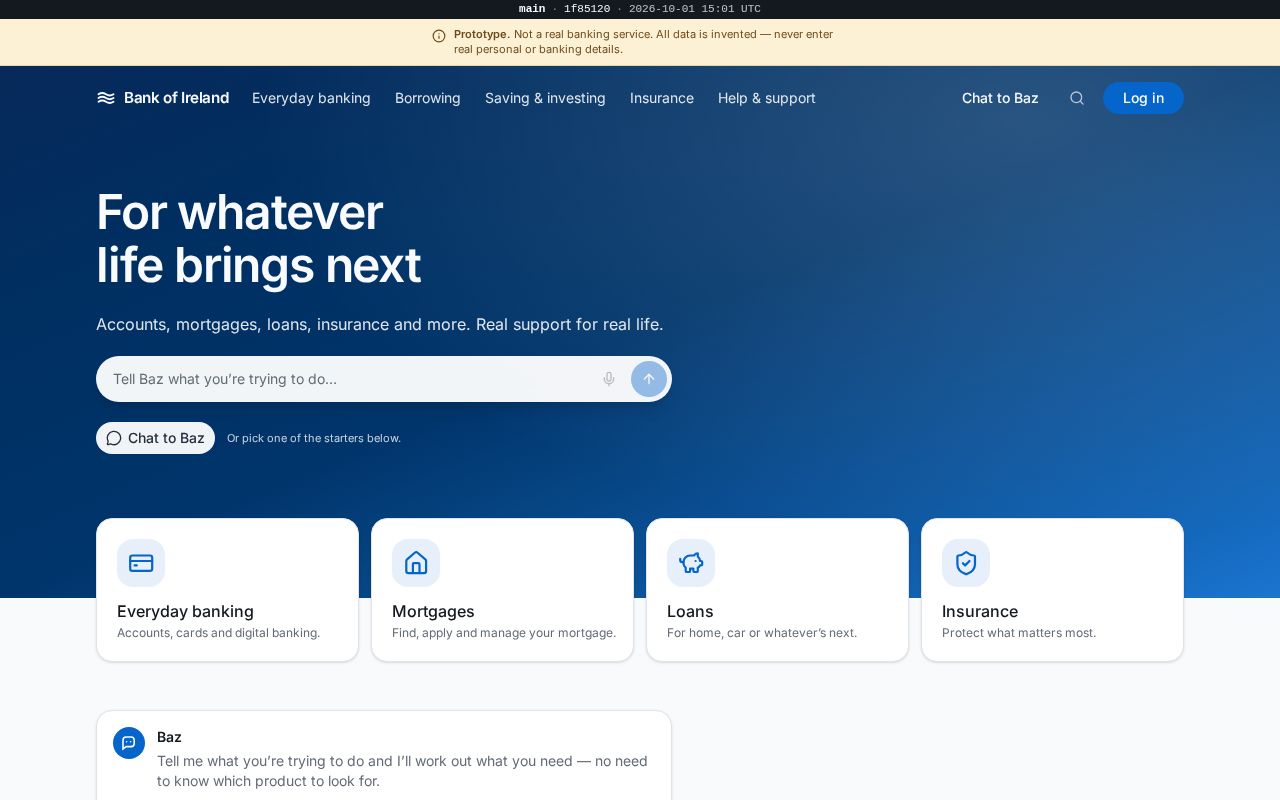The width and height of the screenshot is (1280, 800).
Task: Click the Bank of Ireland home link text
Action: point(176,98)
